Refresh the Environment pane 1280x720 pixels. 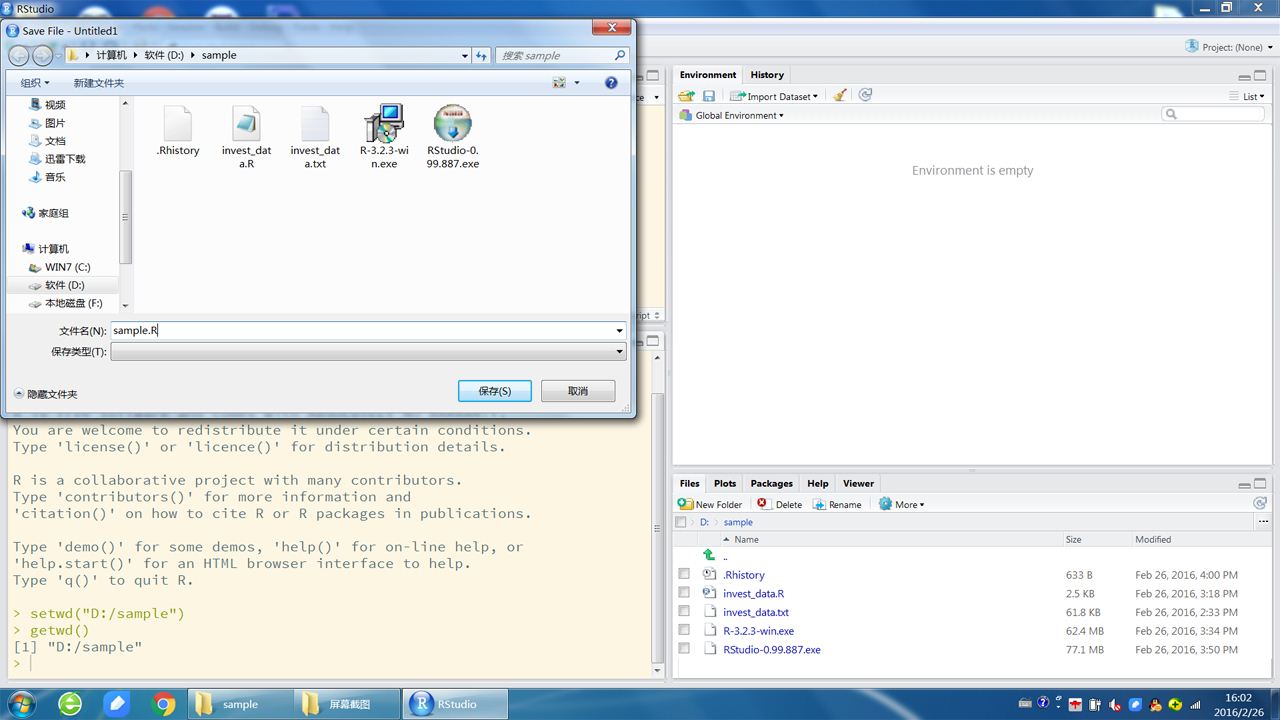click(x=865, y=95)
